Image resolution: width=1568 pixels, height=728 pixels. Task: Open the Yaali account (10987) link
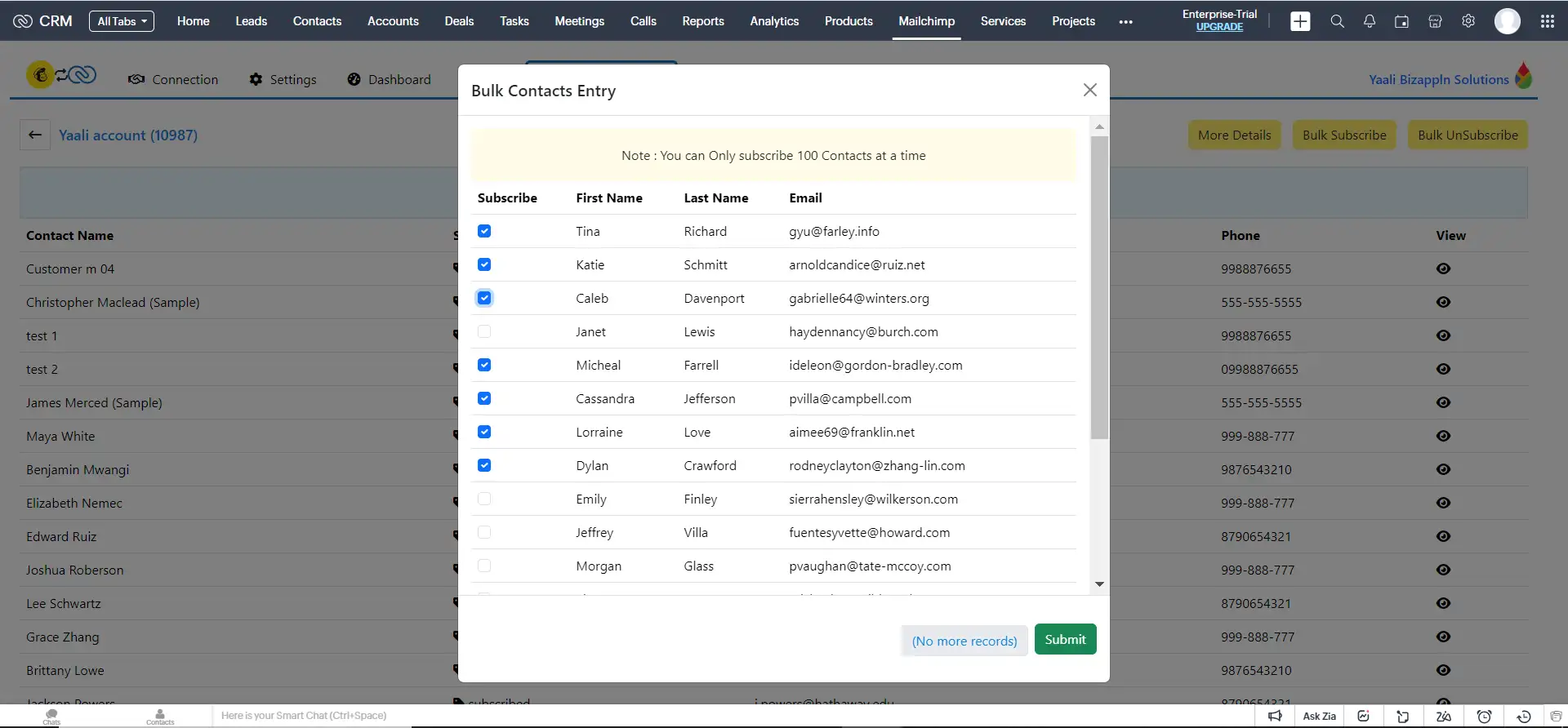coord(128,135)
